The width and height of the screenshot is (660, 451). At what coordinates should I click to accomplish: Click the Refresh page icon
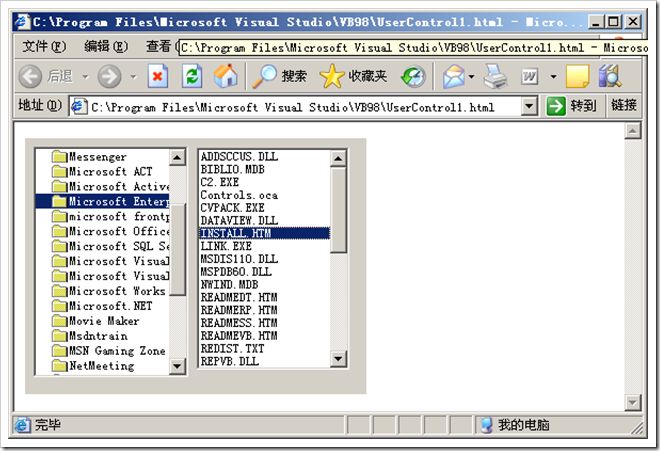192,76
